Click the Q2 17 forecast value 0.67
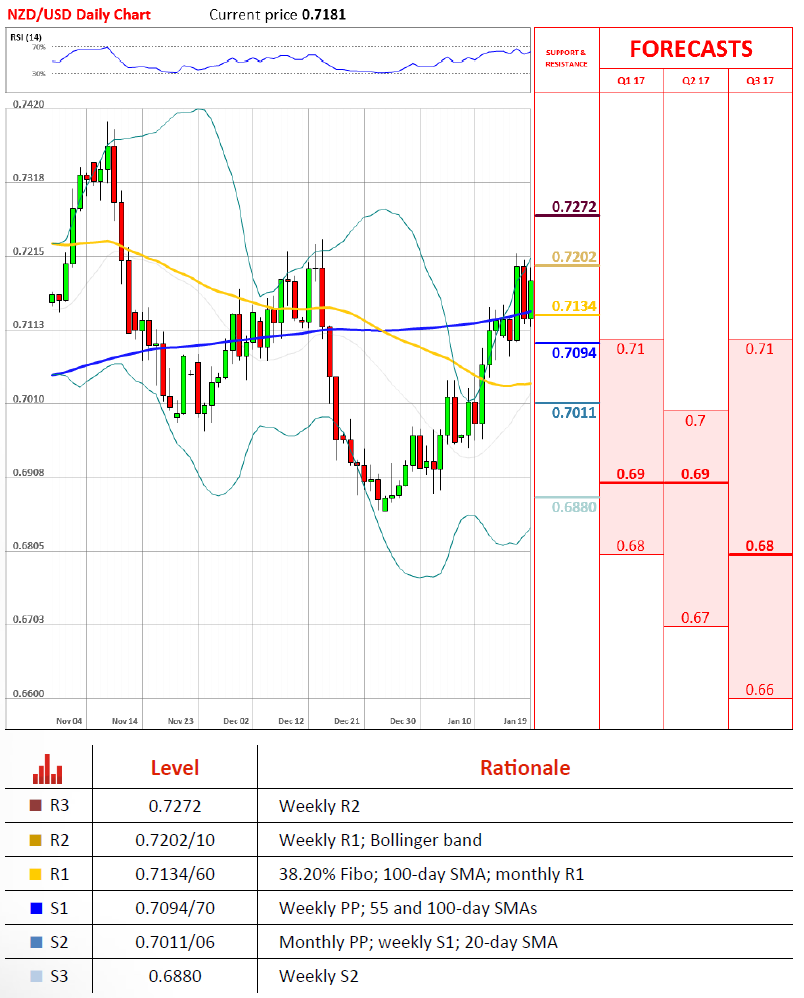Viewport: 804px width, 998px height. (x=695, y=618)
